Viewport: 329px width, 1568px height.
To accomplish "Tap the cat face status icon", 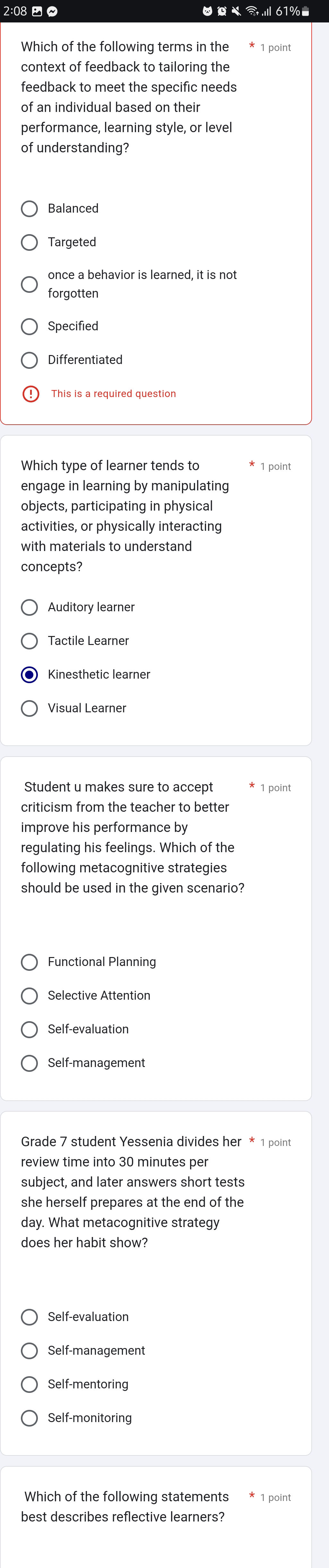I will [x=207, y=12].
